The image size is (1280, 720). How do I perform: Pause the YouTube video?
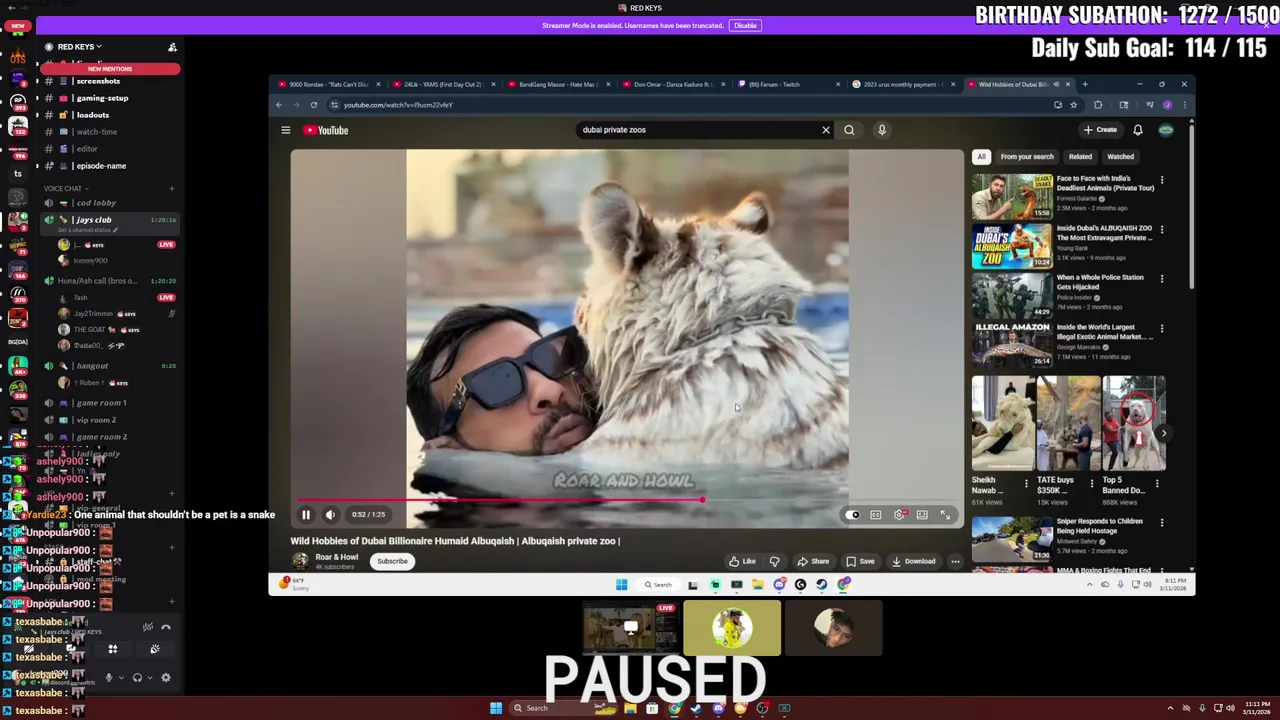pyautogui.click(x=306, y=515)
